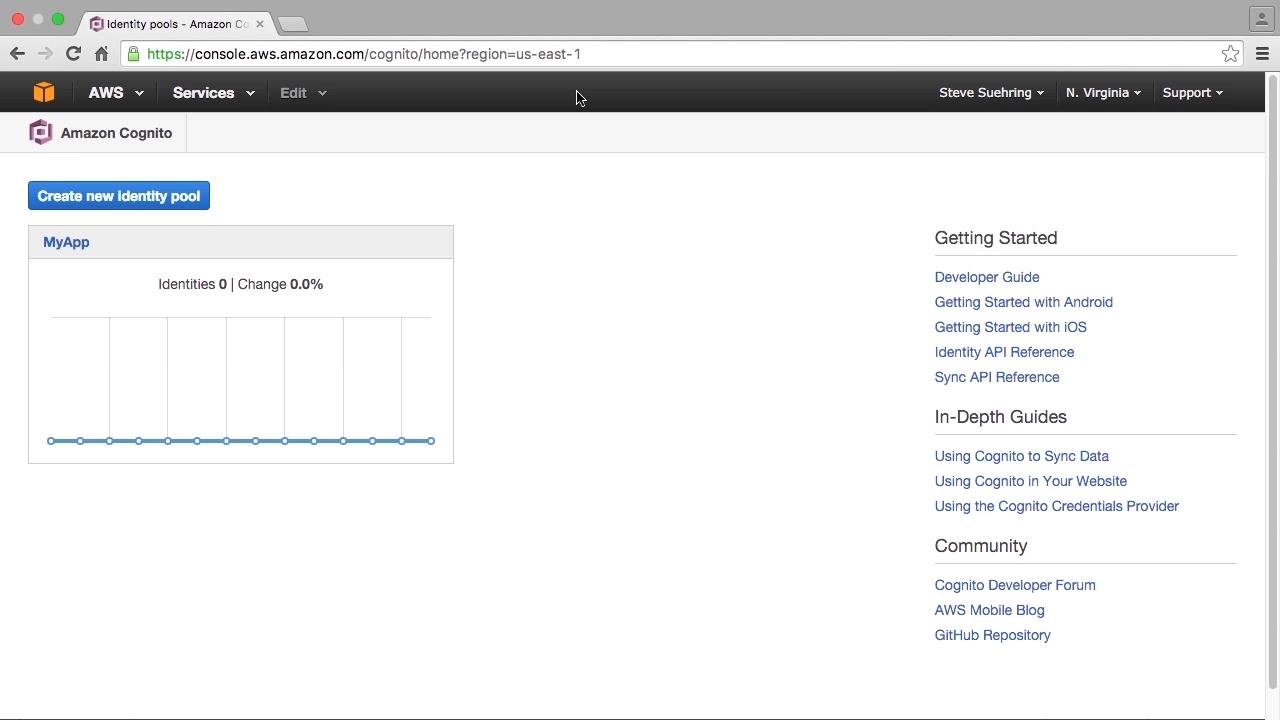Open a new browser tab
Image resolution: width=1280 pixels, height=720 pixels.
[292, 23]
